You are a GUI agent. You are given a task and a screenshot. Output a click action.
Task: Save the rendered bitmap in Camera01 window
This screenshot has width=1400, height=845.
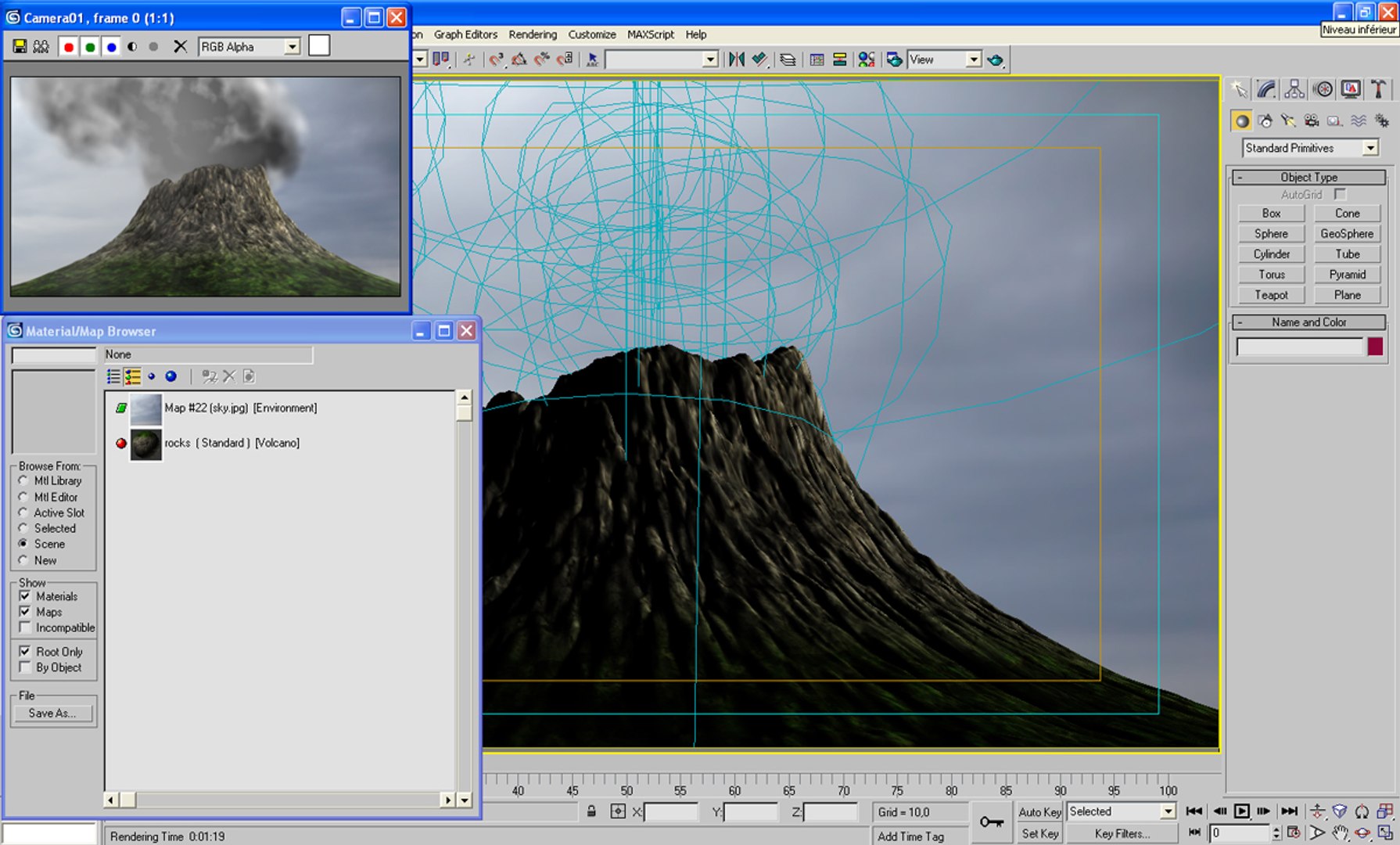click(x=20, y=47)
